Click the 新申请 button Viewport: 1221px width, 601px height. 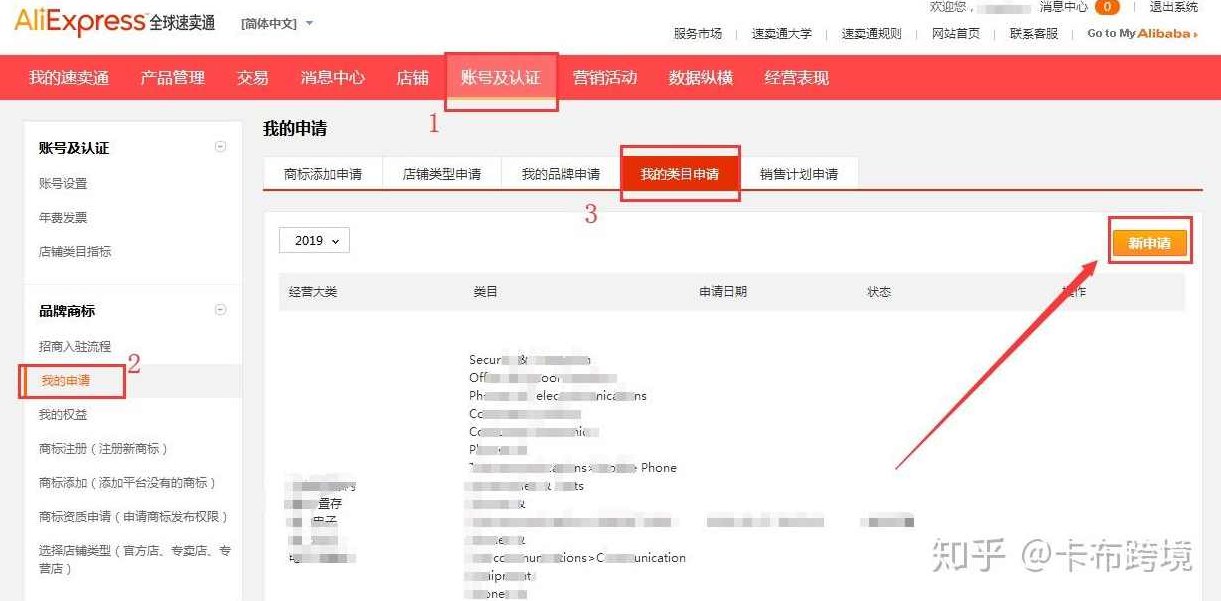click(1150, 242)
